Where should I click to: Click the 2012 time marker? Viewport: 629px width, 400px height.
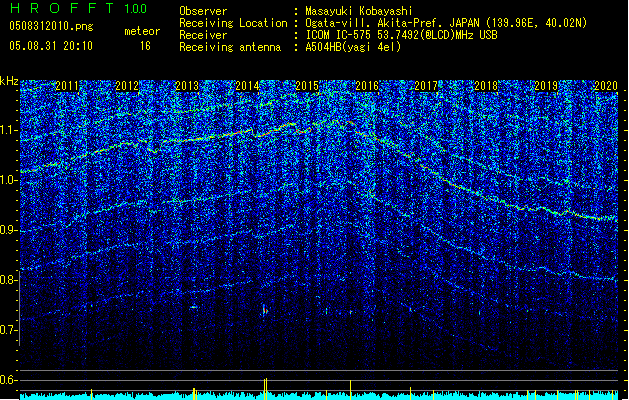(127, 85)
